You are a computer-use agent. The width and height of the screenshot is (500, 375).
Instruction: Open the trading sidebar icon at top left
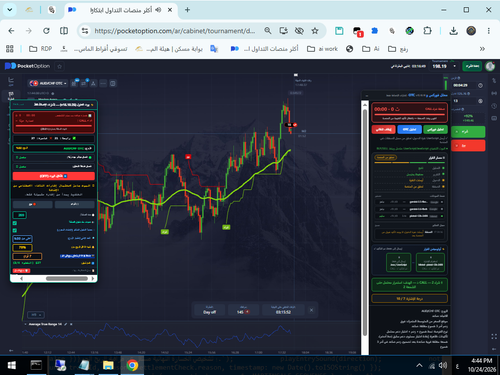tap(11, 80)
